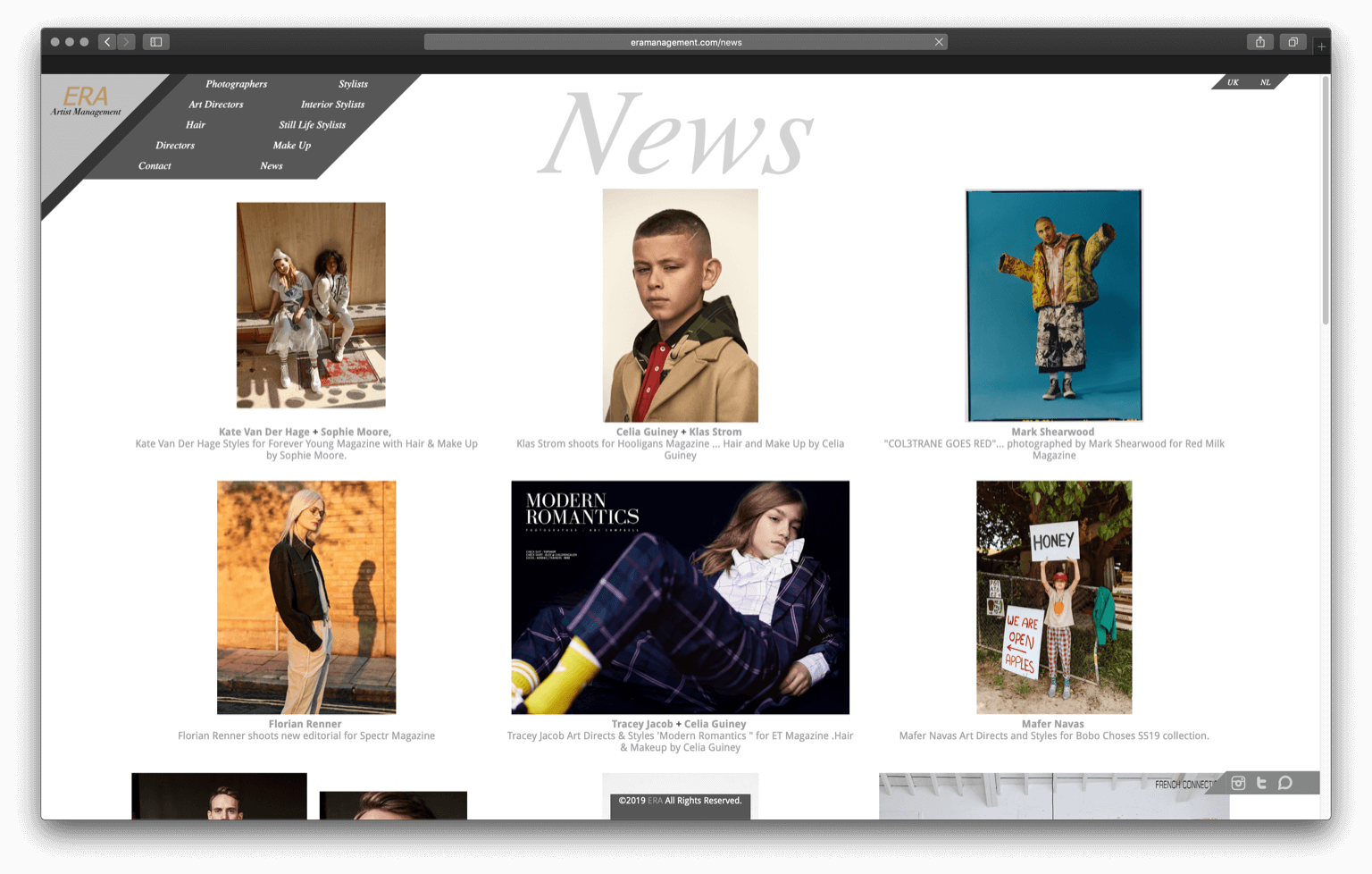The width and height of the screenshot is (1372, 874).
Task: Open the Instagram icon link
Action: click(x=1238, y=783)
